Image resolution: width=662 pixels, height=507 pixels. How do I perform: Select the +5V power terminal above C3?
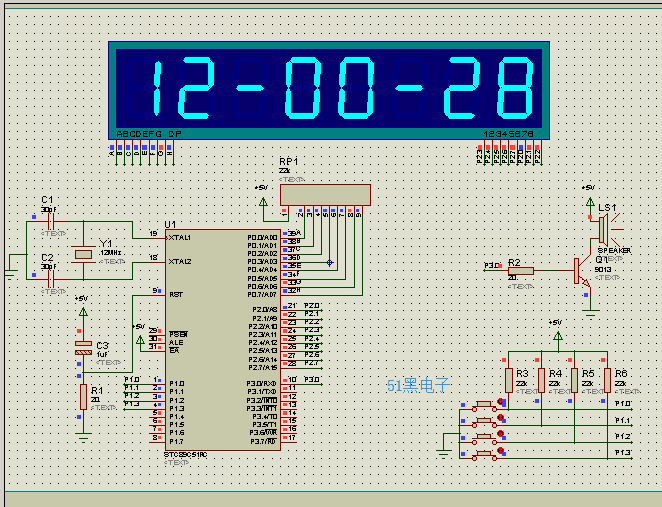[x=83, y=312]
